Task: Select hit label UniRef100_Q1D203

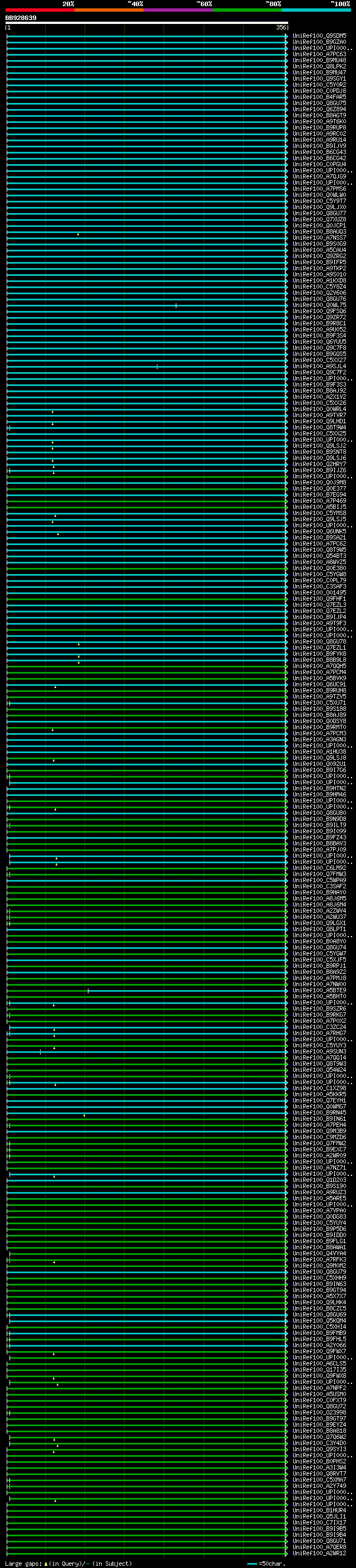Action: click(x=319, y=1180)
